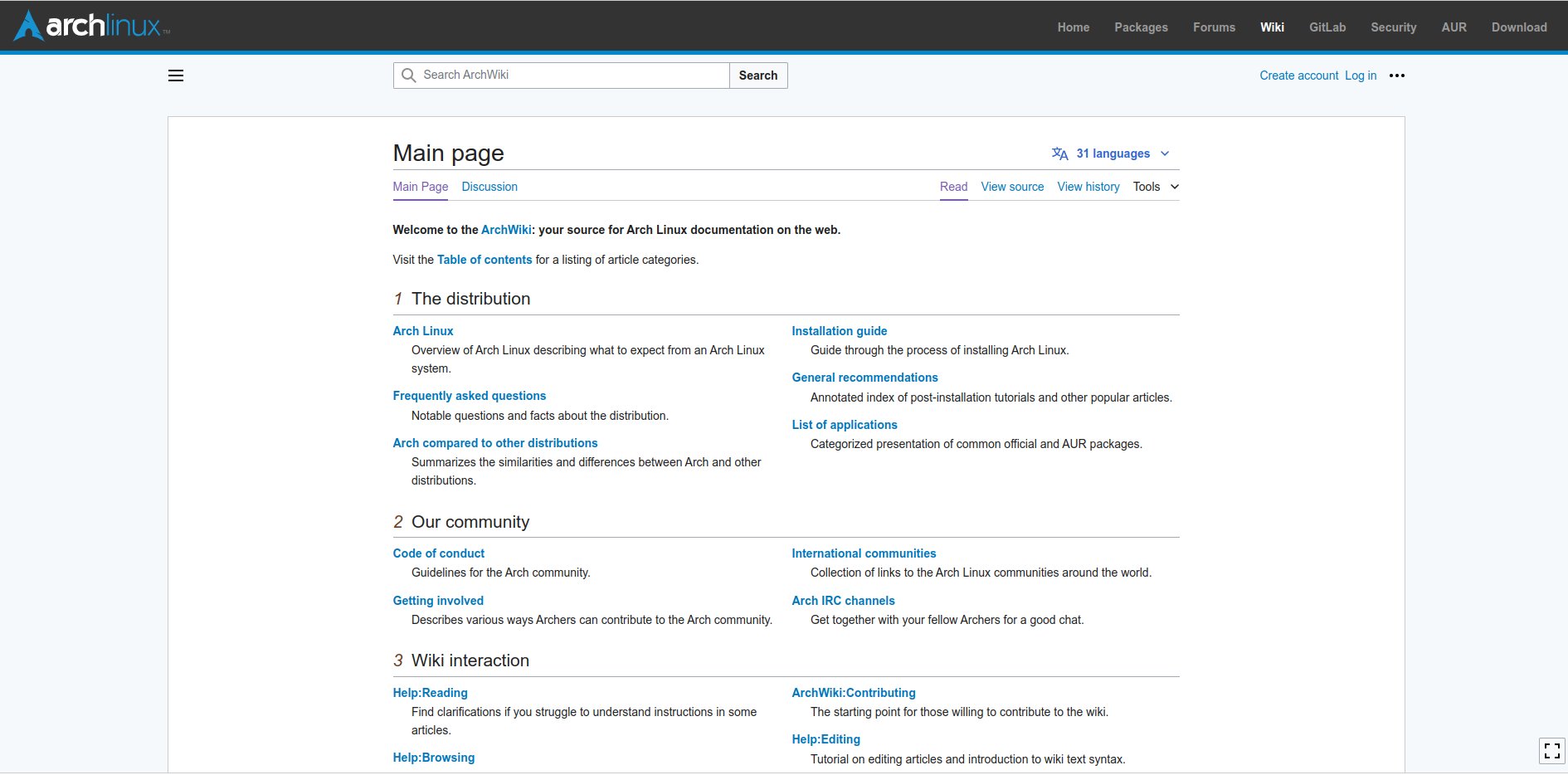Focus the Search ArchWiki input field

572,76
